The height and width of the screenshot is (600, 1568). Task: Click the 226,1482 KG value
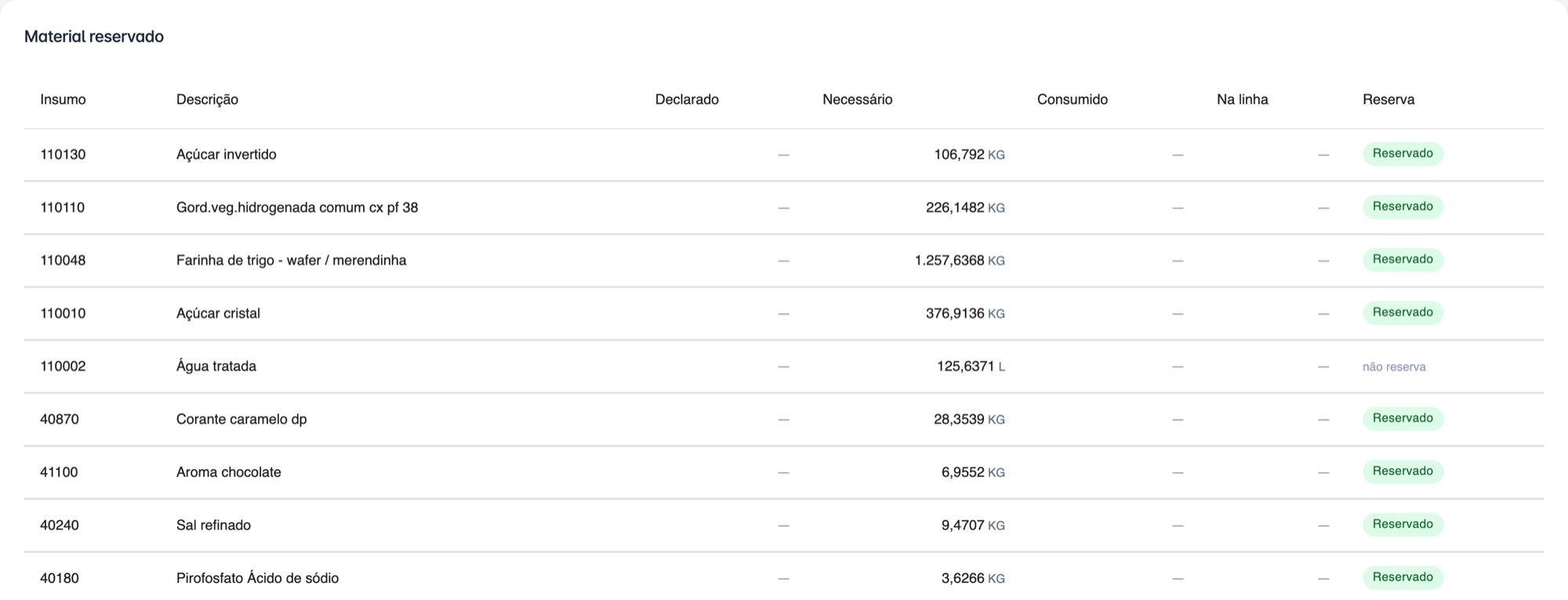(x=965, y=208)
